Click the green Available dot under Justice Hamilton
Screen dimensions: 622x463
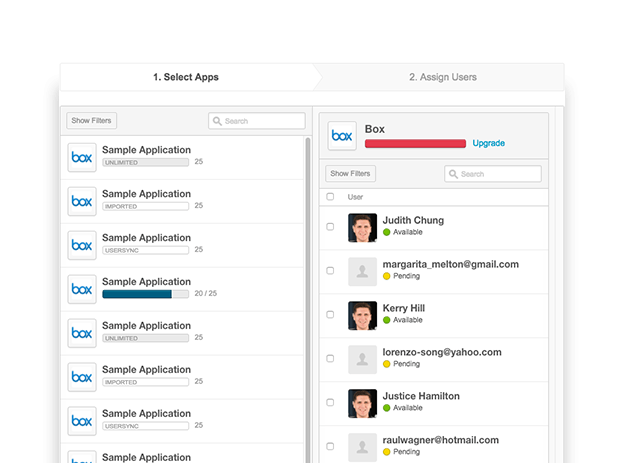click(x=387, y=408)
